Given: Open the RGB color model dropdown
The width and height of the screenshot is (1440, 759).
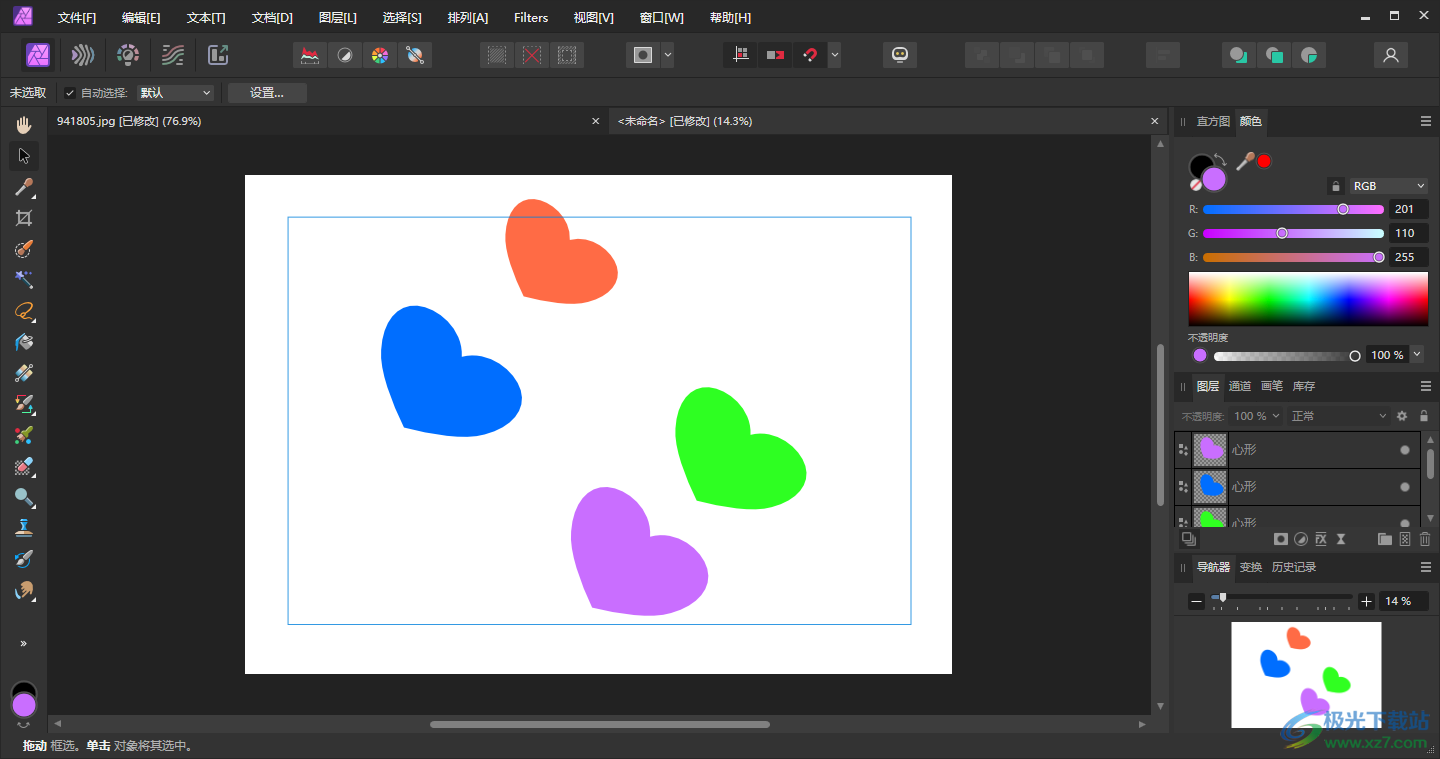Looking at the screenshot, I should 1389,186.
